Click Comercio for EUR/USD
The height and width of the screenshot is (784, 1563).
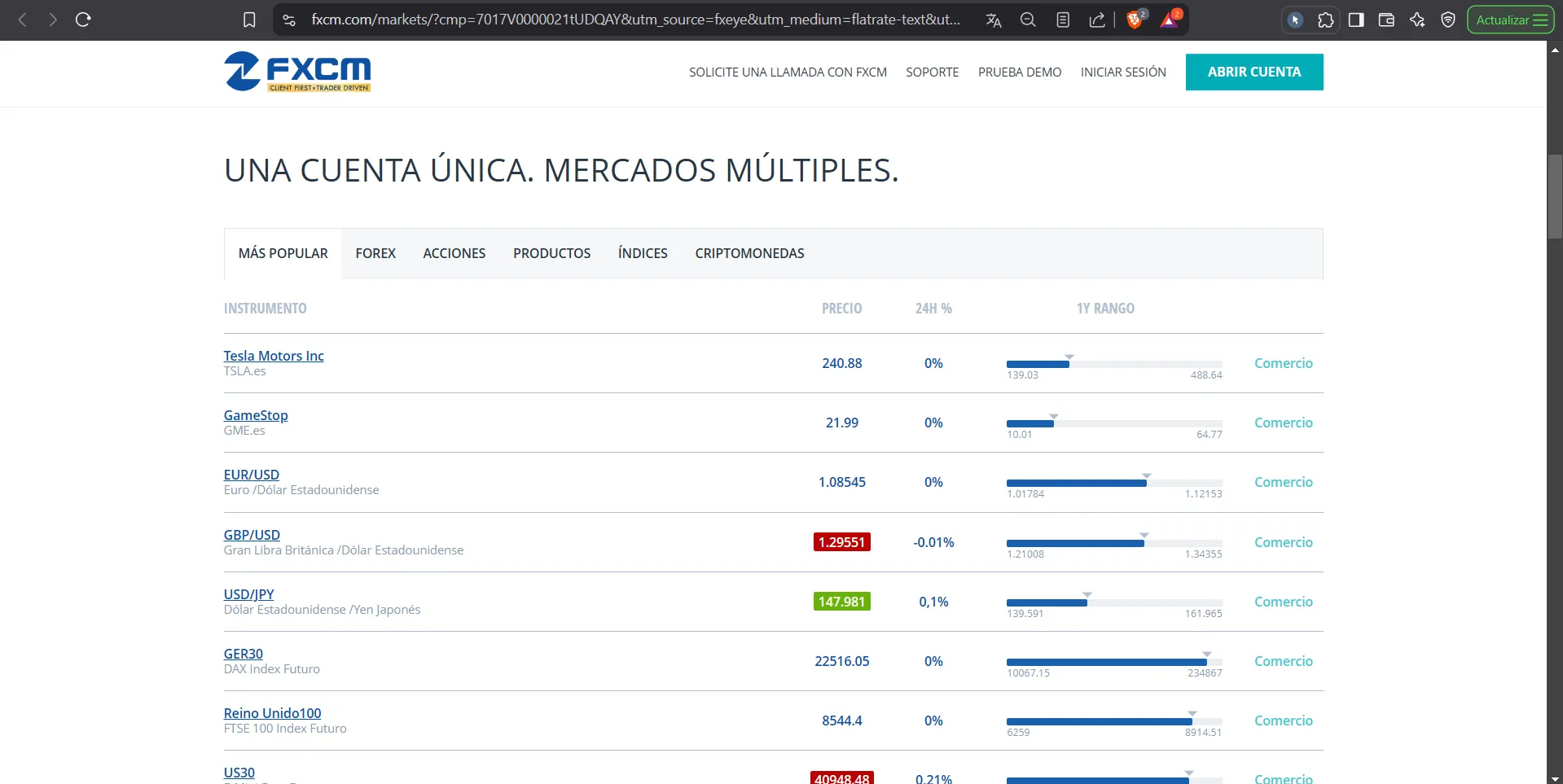tap(1284, 482)
